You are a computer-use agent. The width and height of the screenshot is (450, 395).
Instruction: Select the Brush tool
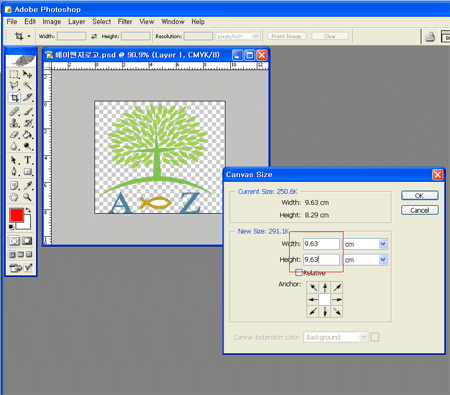click(28, 111)
